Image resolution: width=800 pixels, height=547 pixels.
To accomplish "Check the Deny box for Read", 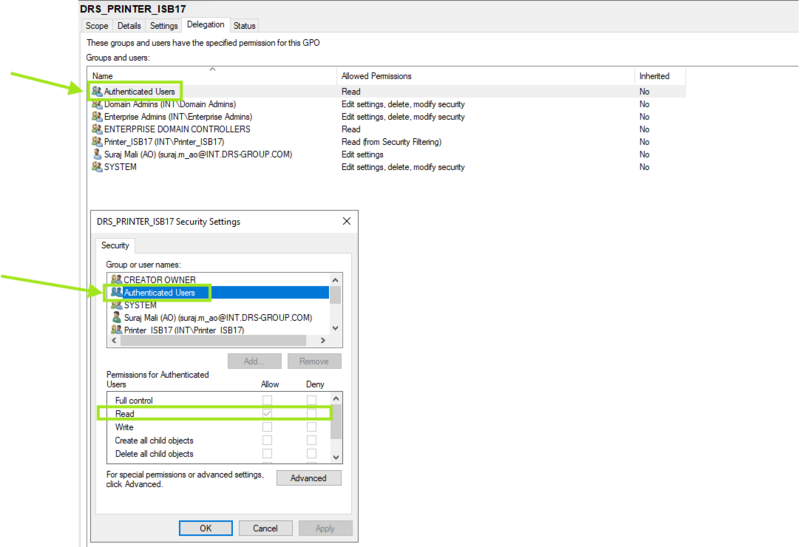I will tap(312, 413).
